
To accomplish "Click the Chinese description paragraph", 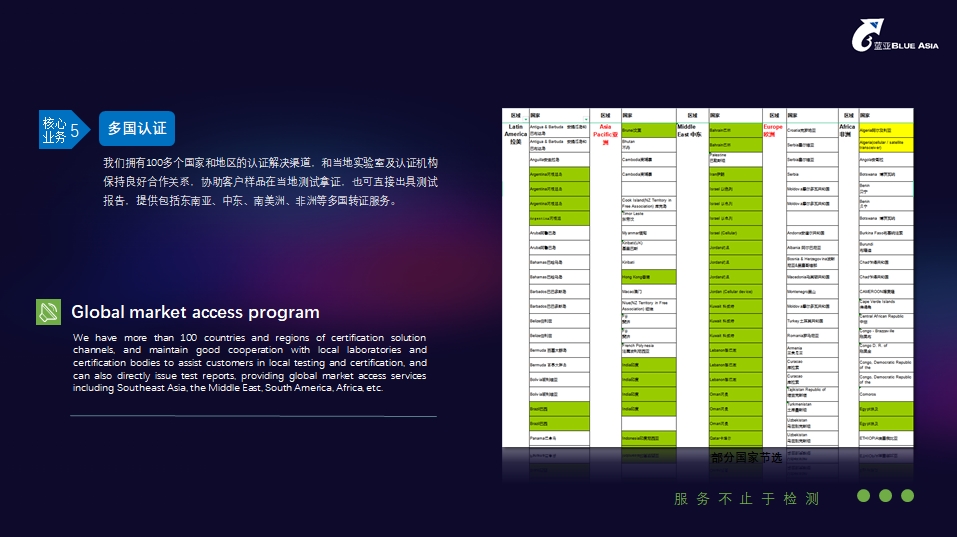I will [270, 181].
